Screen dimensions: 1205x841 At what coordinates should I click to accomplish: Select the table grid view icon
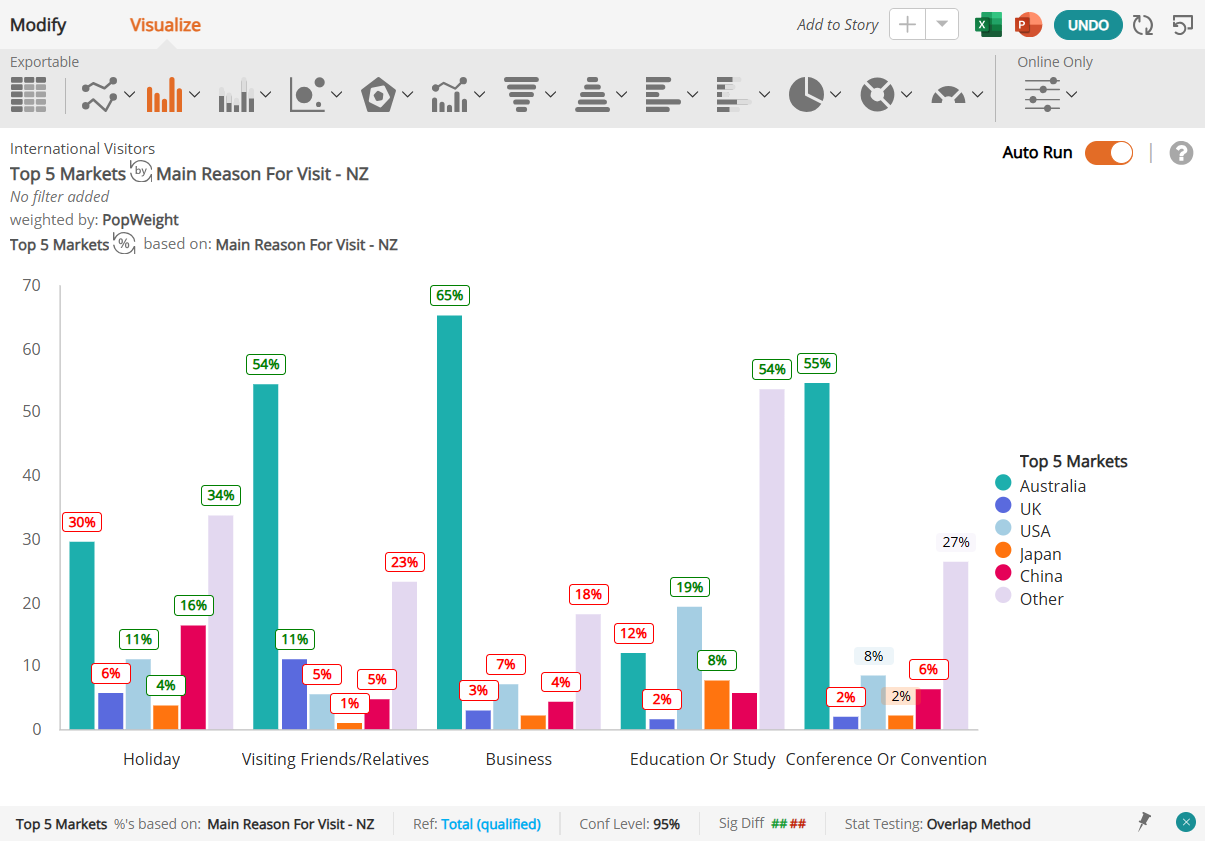point(29,94)
